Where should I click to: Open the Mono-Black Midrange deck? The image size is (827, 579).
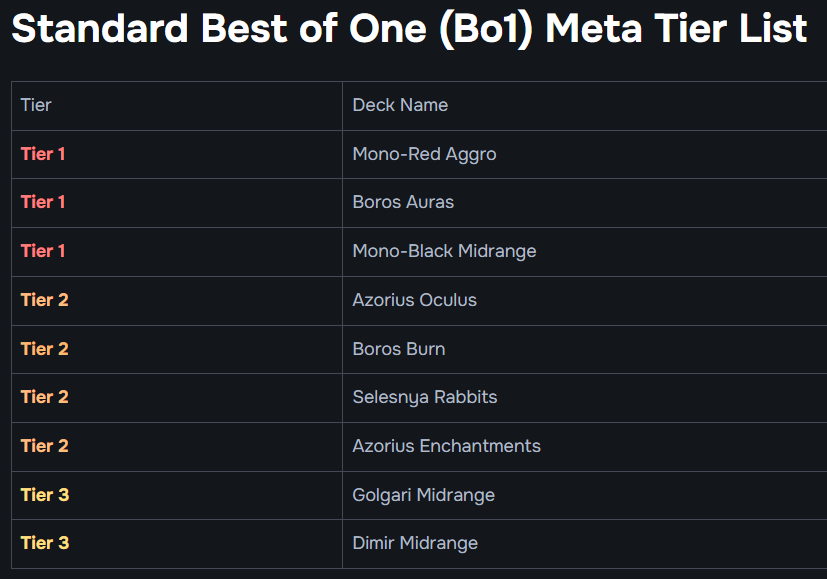444,251
